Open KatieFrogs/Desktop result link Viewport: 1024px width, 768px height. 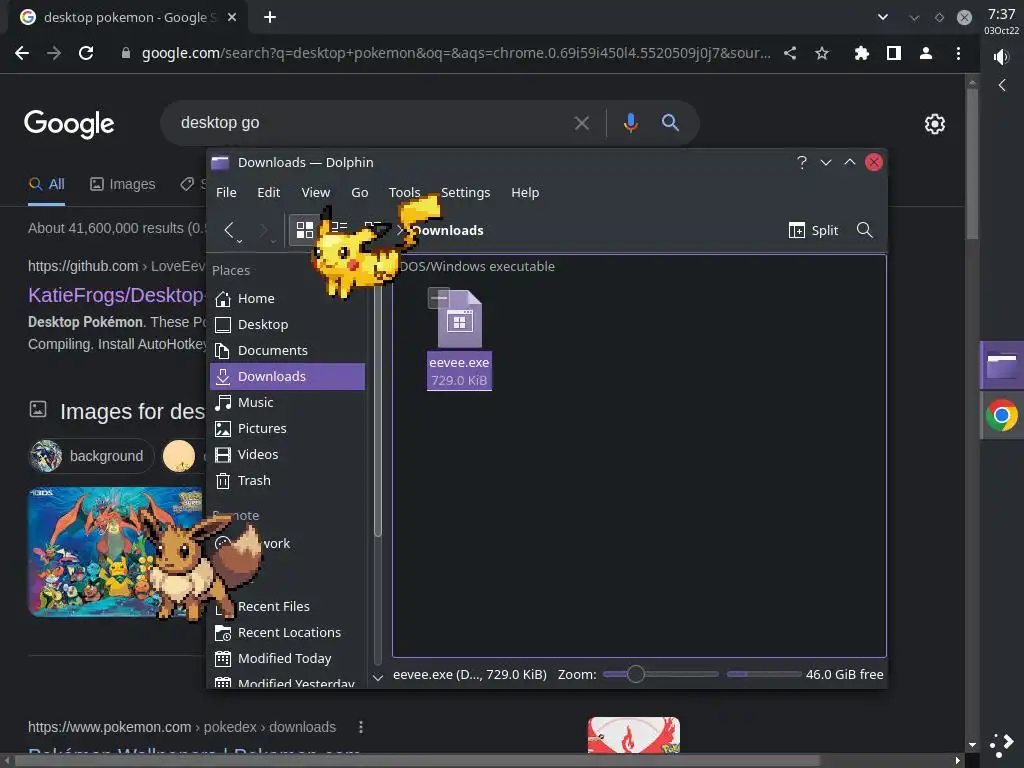(116, 295)
